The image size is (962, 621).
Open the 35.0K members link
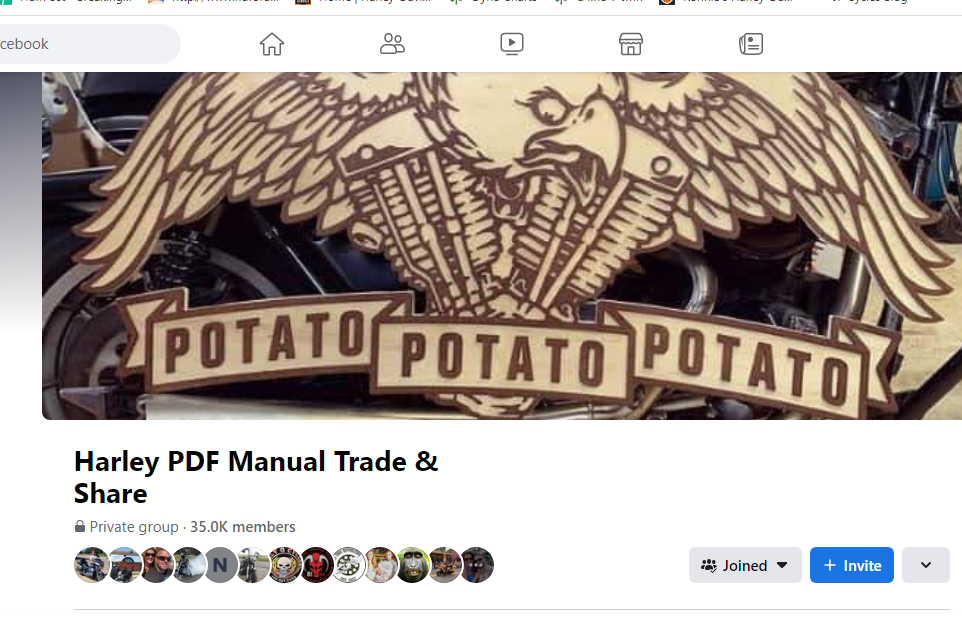click(x=242, y=526)
